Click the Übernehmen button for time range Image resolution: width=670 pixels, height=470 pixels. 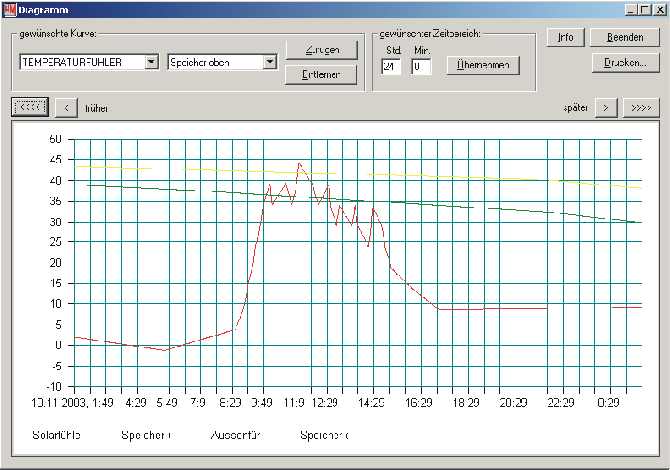click(x=483, y=66)
